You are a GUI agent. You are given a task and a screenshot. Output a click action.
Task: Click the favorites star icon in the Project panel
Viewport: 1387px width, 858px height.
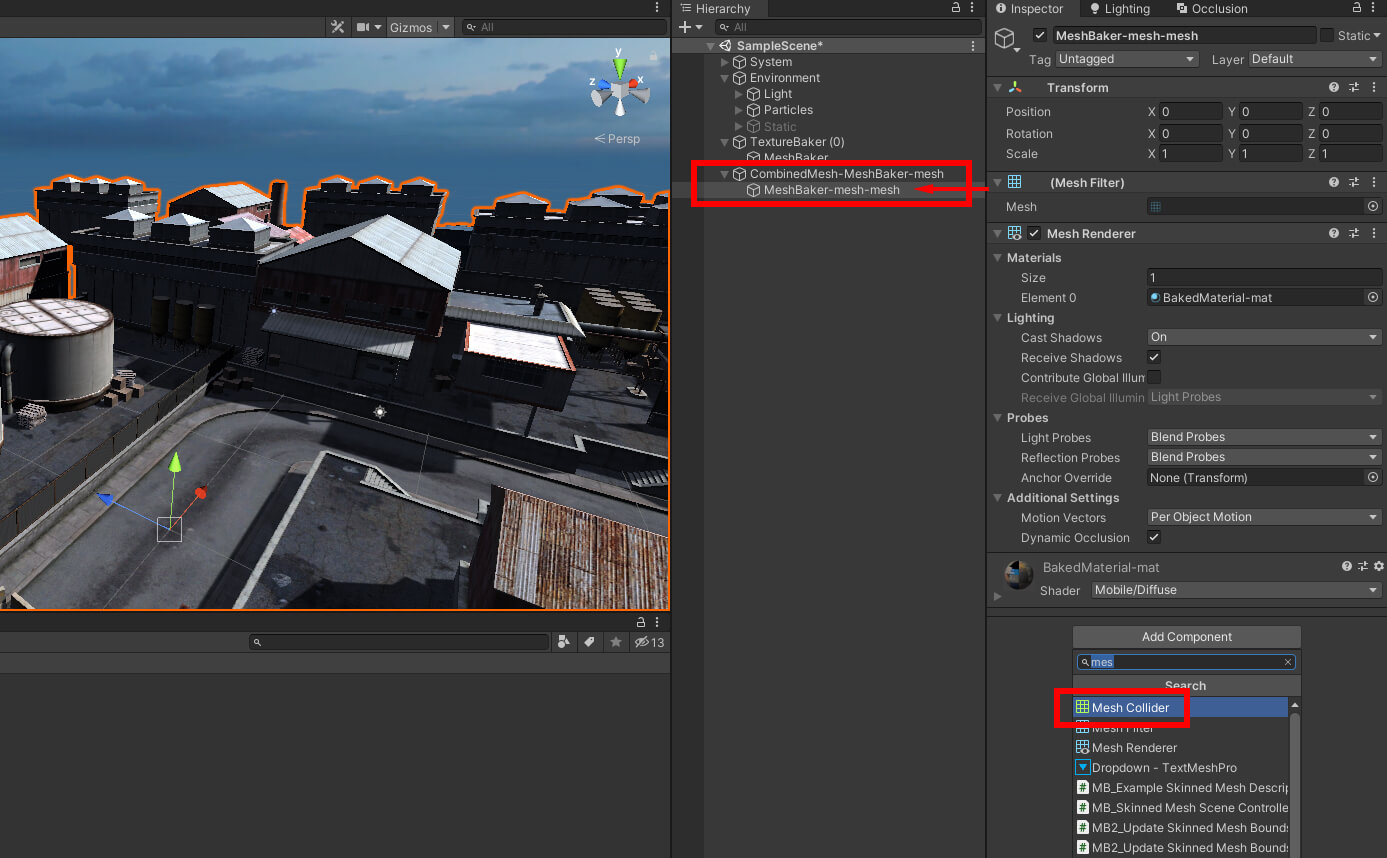click(615, 642)
